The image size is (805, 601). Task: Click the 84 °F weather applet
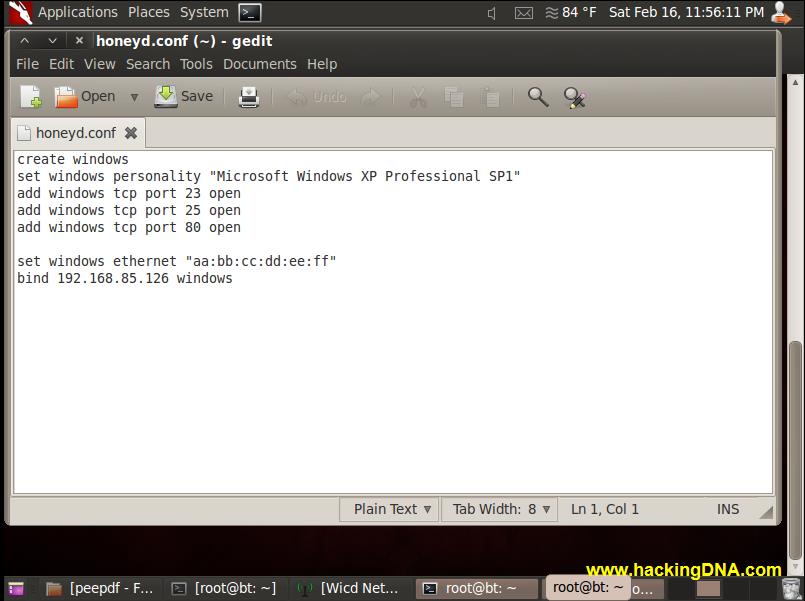570,12
